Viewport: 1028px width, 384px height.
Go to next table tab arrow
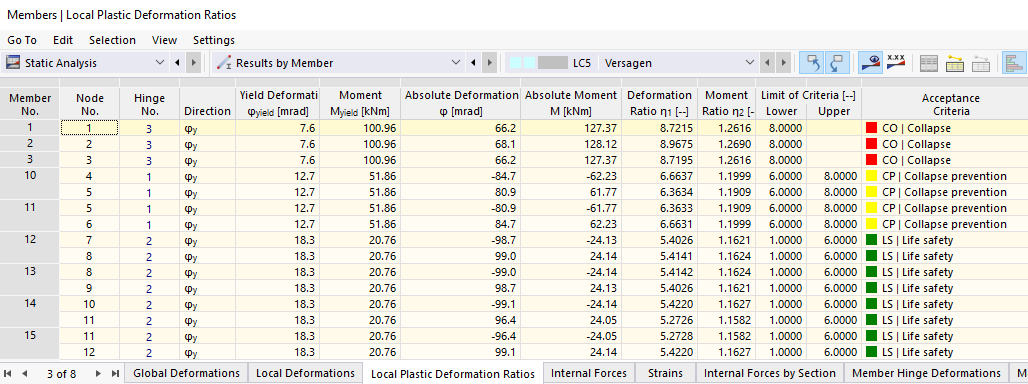[98, 374]
